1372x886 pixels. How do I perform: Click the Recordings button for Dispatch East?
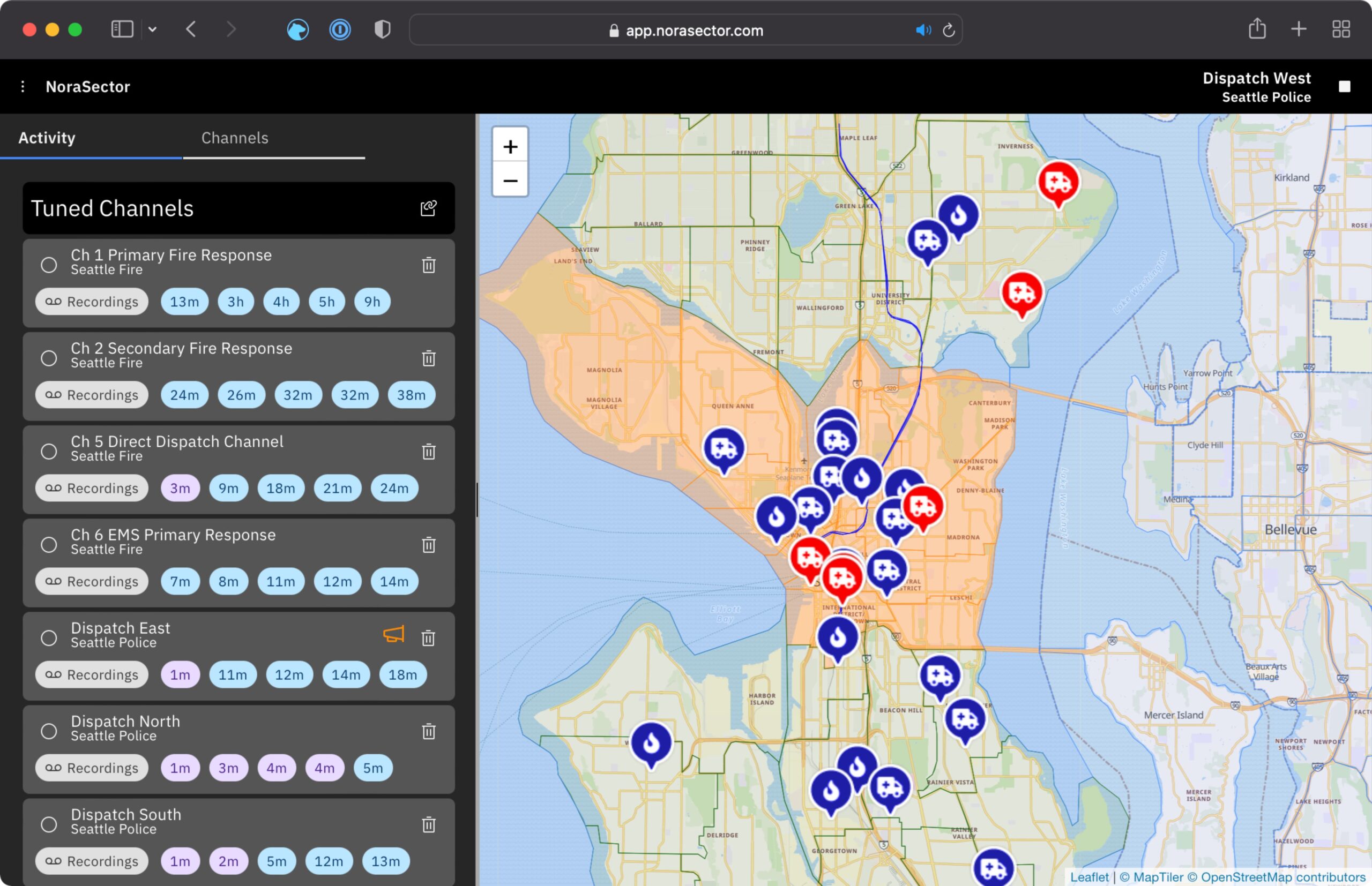pyautogui.click(x=92, y=674)
